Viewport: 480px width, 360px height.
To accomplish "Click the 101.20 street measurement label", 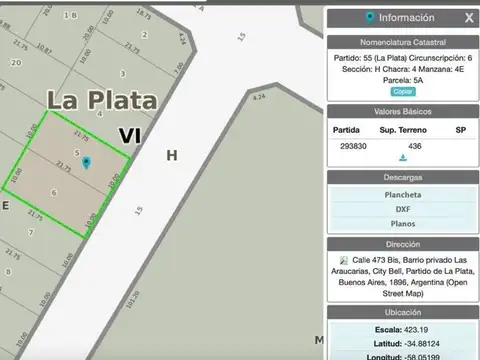I will (x=133, y=299).
